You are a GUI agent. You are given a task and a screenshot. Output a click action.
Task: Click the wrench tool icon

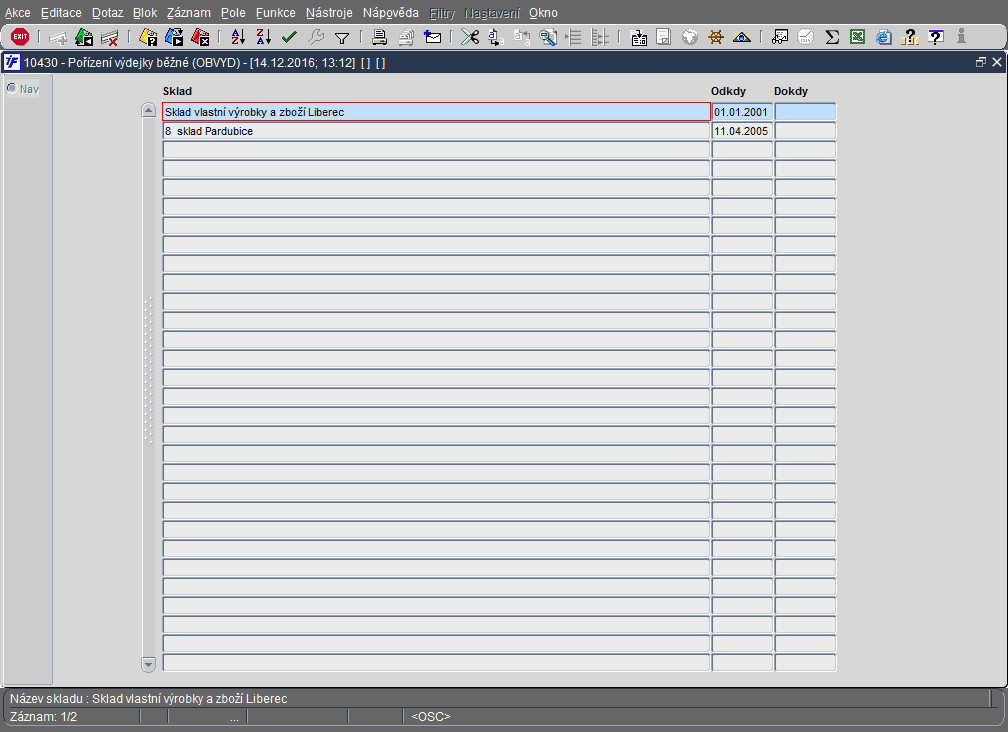[316, 37]
